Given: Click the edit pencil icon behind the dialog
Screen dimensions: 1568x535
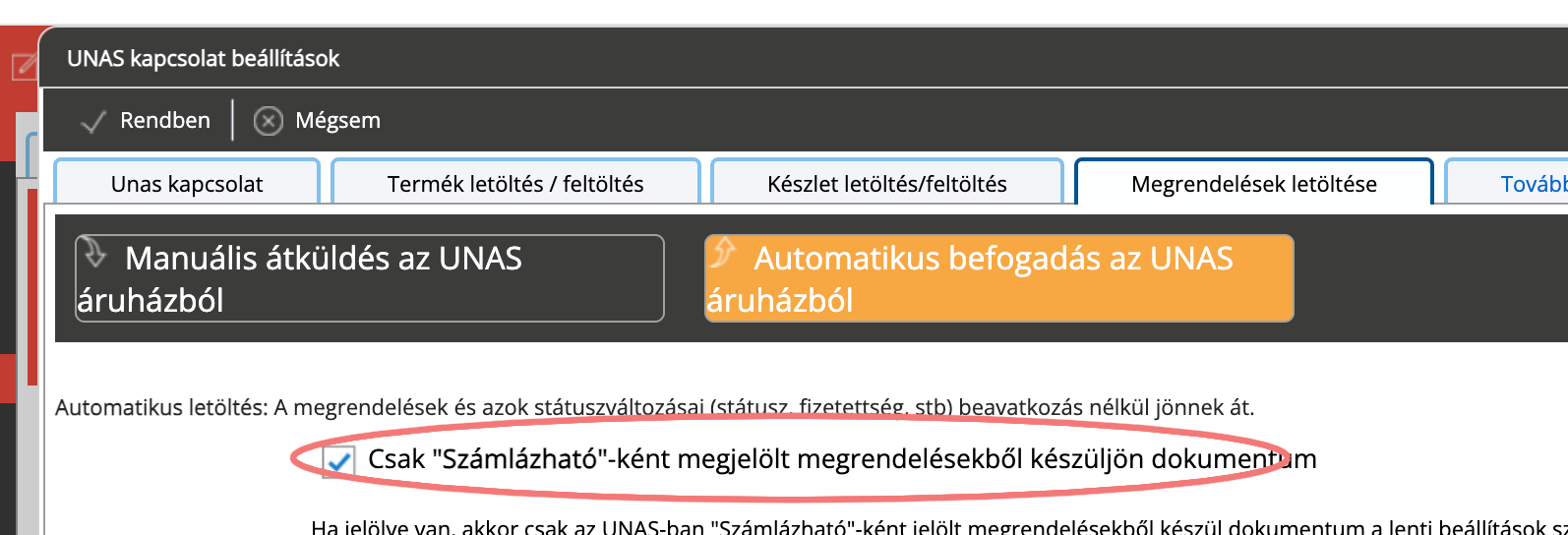Looking at the screenshot, I should [24, 67].
